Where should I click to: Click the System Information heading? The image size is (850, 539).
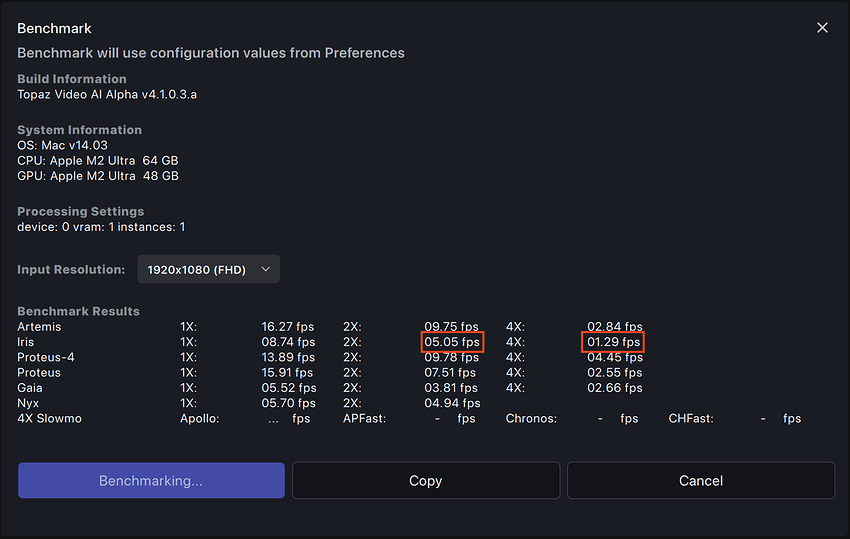point(79,130)
